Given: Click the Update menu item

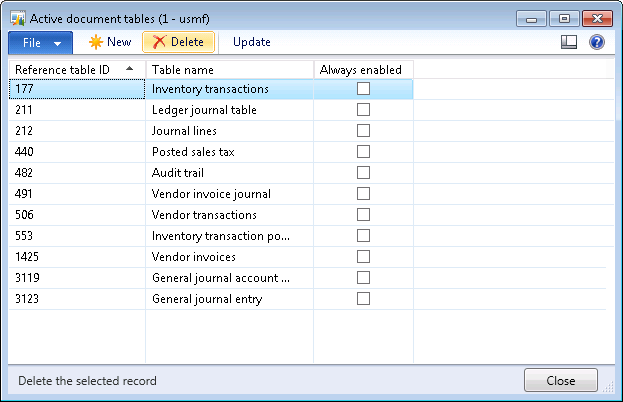Looking at the screenshot, I should tap(251, 42).
